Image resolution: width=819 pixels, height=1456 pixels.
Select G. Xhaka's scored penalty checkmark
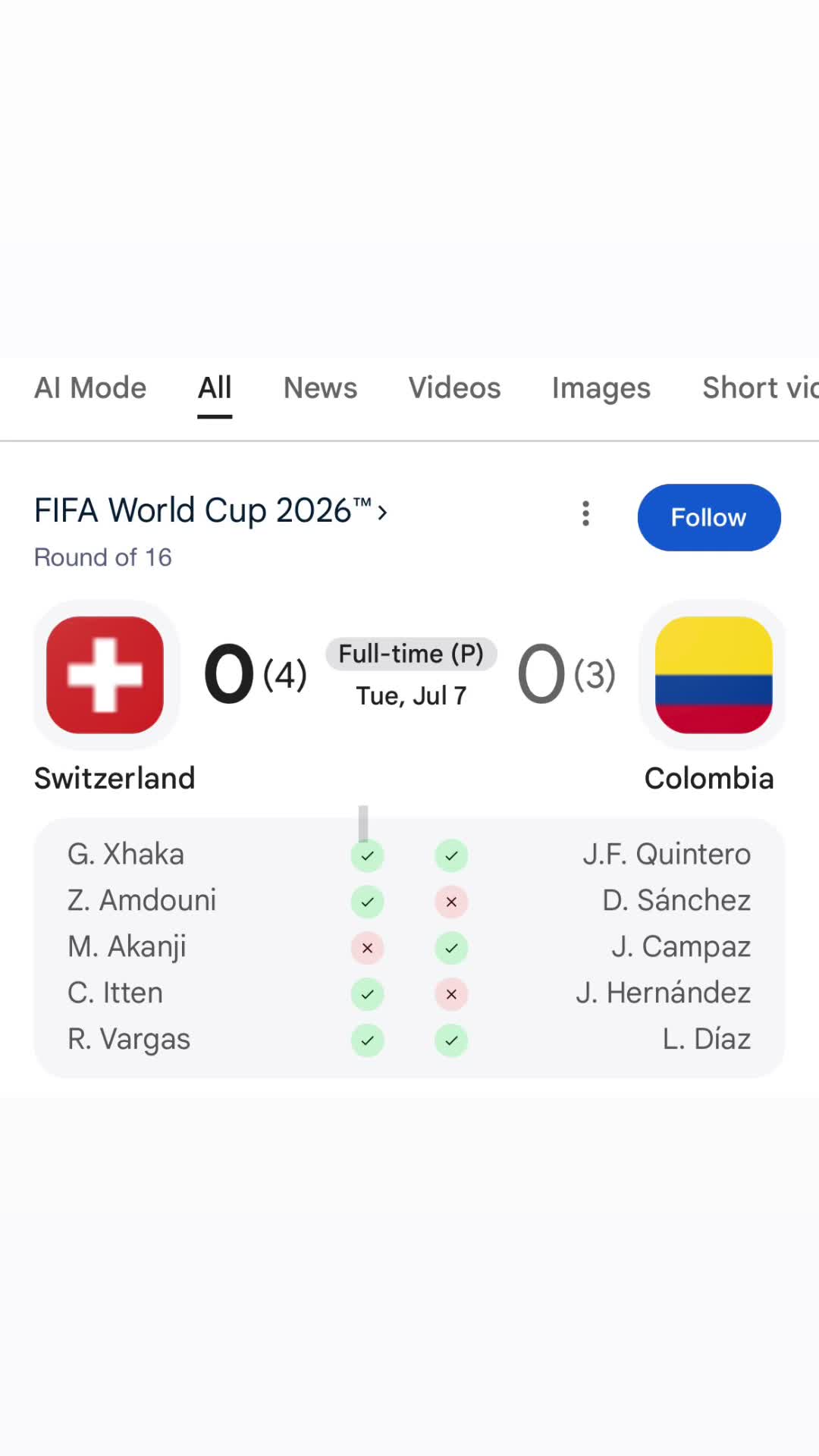tap(367, 855)
